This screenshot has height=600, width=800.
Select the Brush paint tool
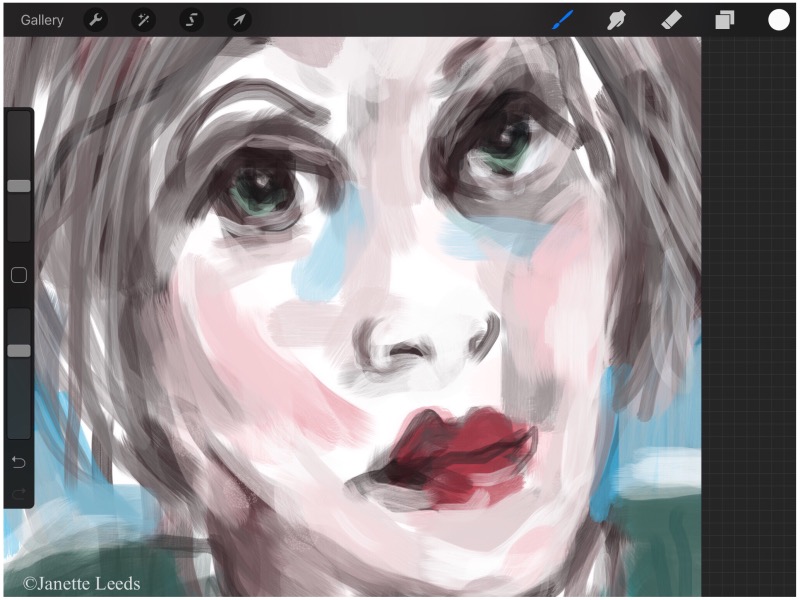click(563, 20)
